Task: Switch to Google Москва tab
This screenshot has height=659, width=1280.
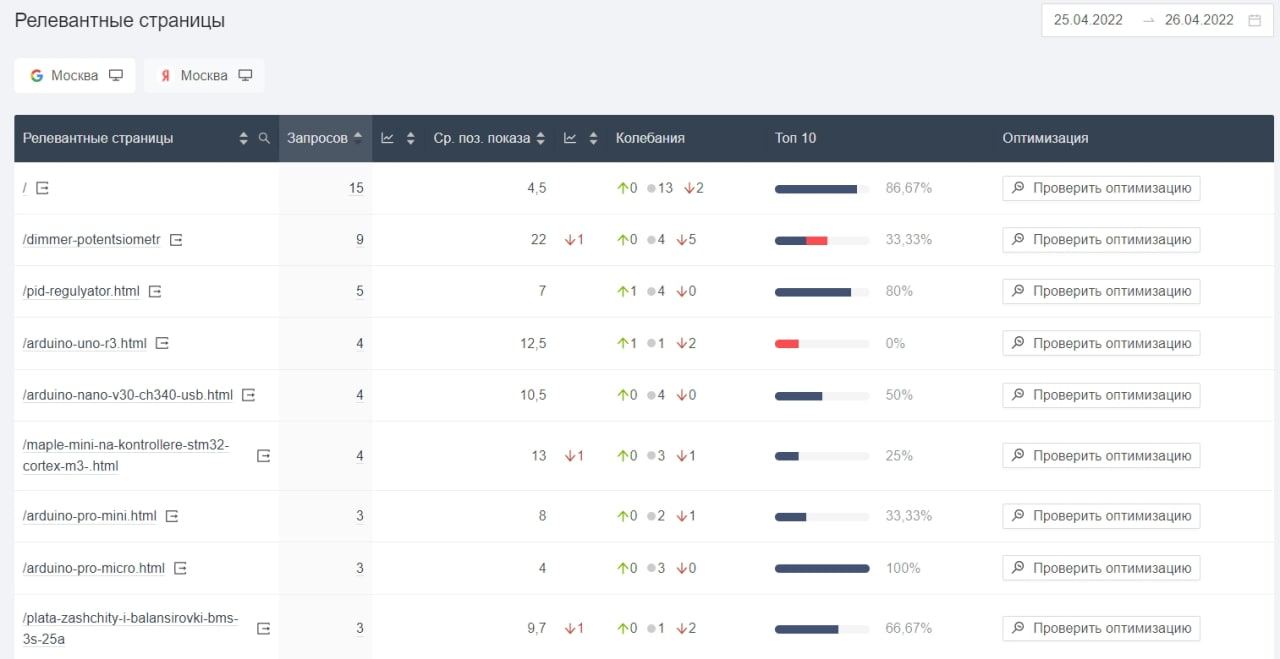Action: [x=75, y=76]
